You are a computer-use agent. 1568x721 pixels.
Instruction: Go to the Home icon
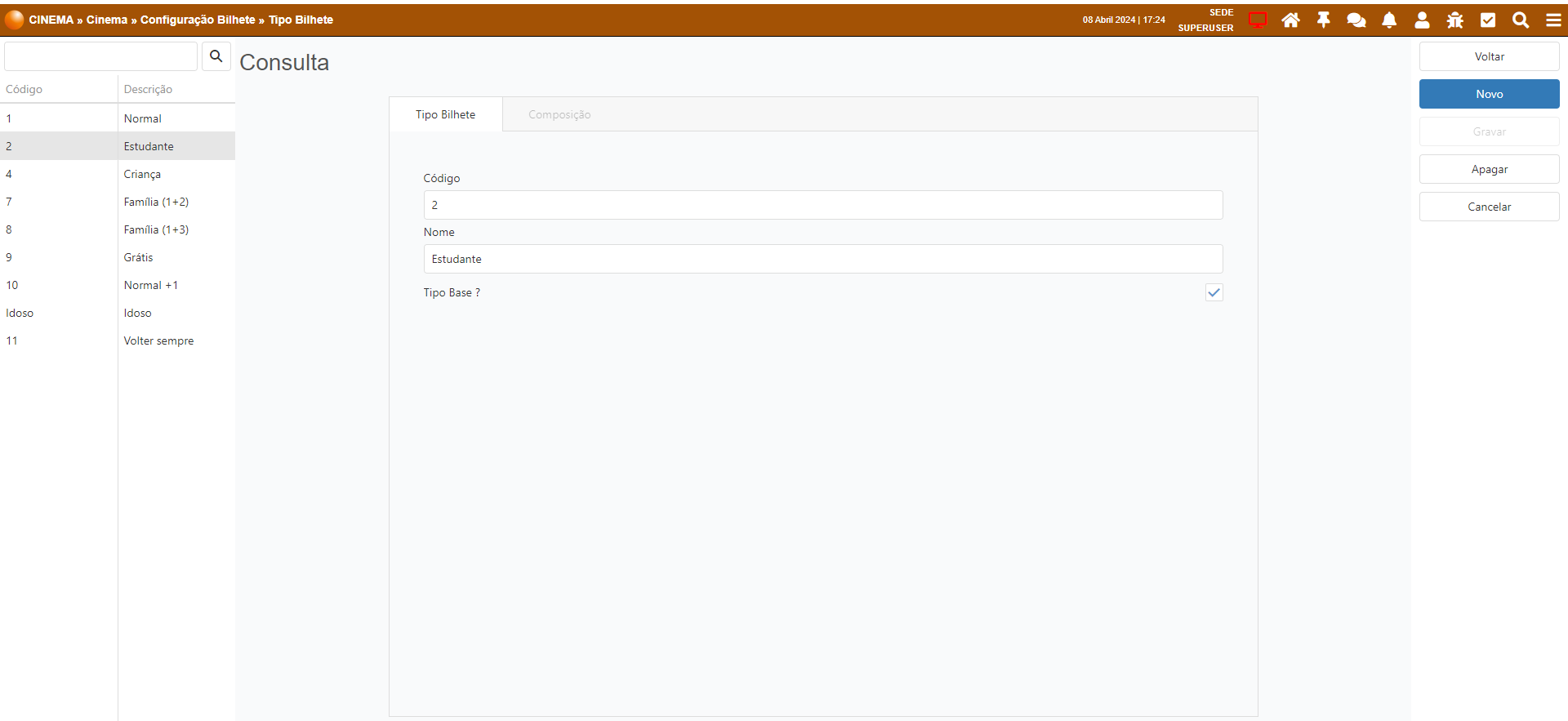1290,20
